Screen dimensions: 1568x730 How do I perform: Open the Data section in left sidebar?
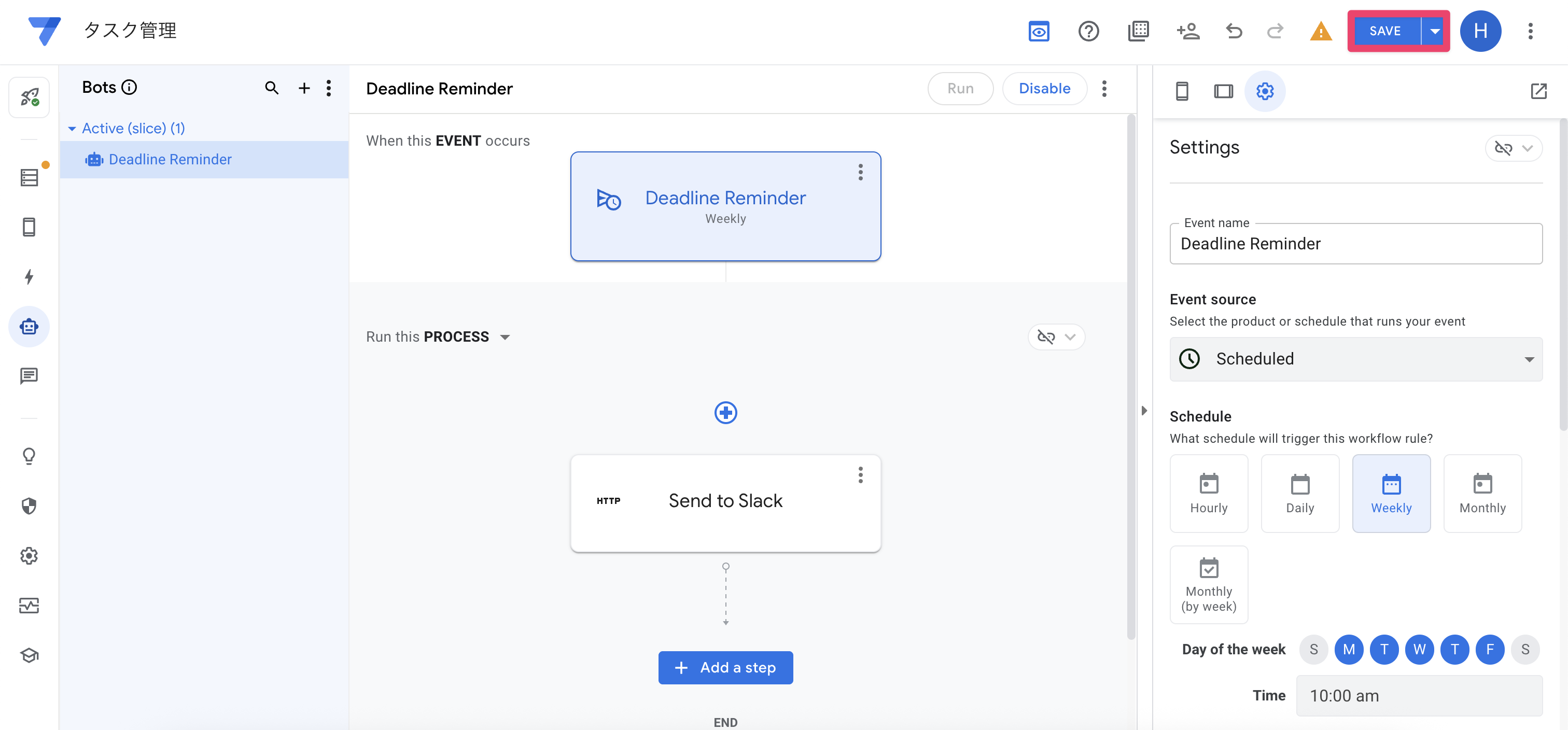click(x=29, y=177)
